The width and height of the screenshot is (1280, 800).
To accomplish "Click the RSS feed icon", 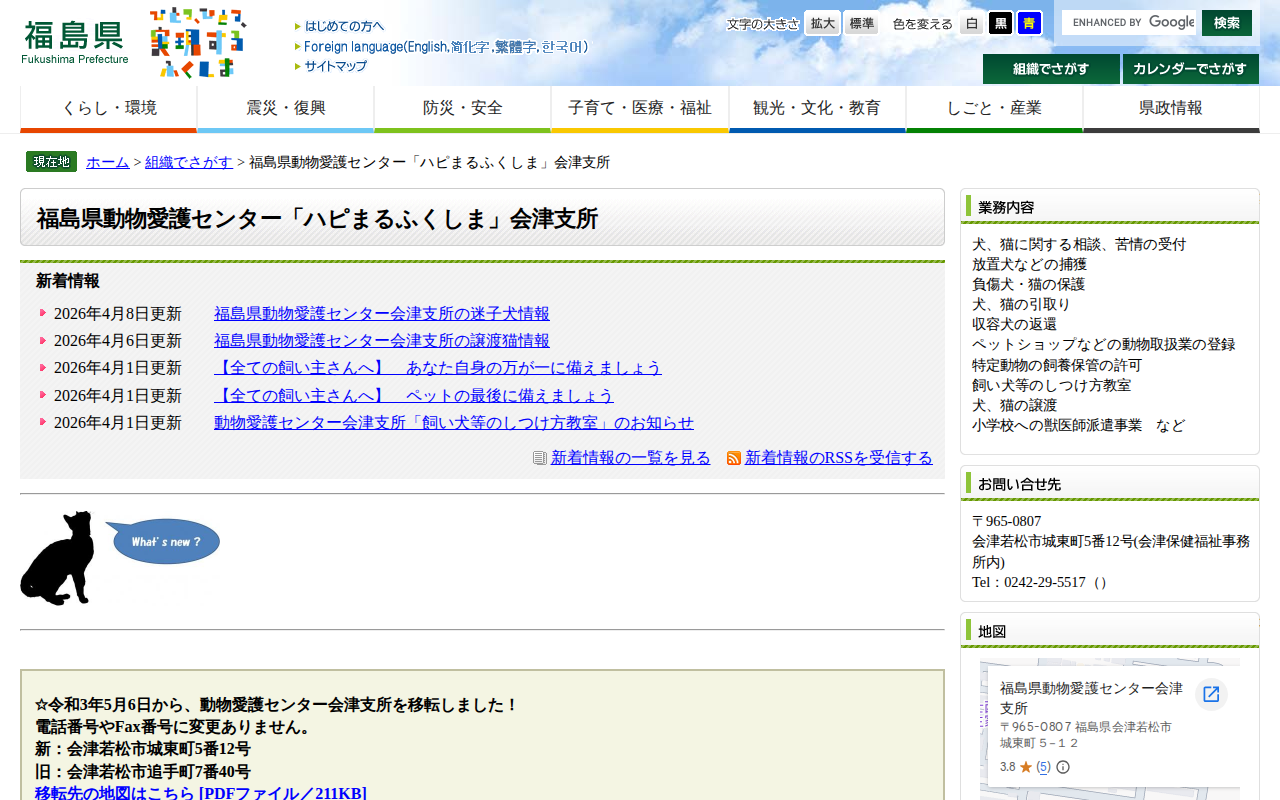I will [734, 458].
